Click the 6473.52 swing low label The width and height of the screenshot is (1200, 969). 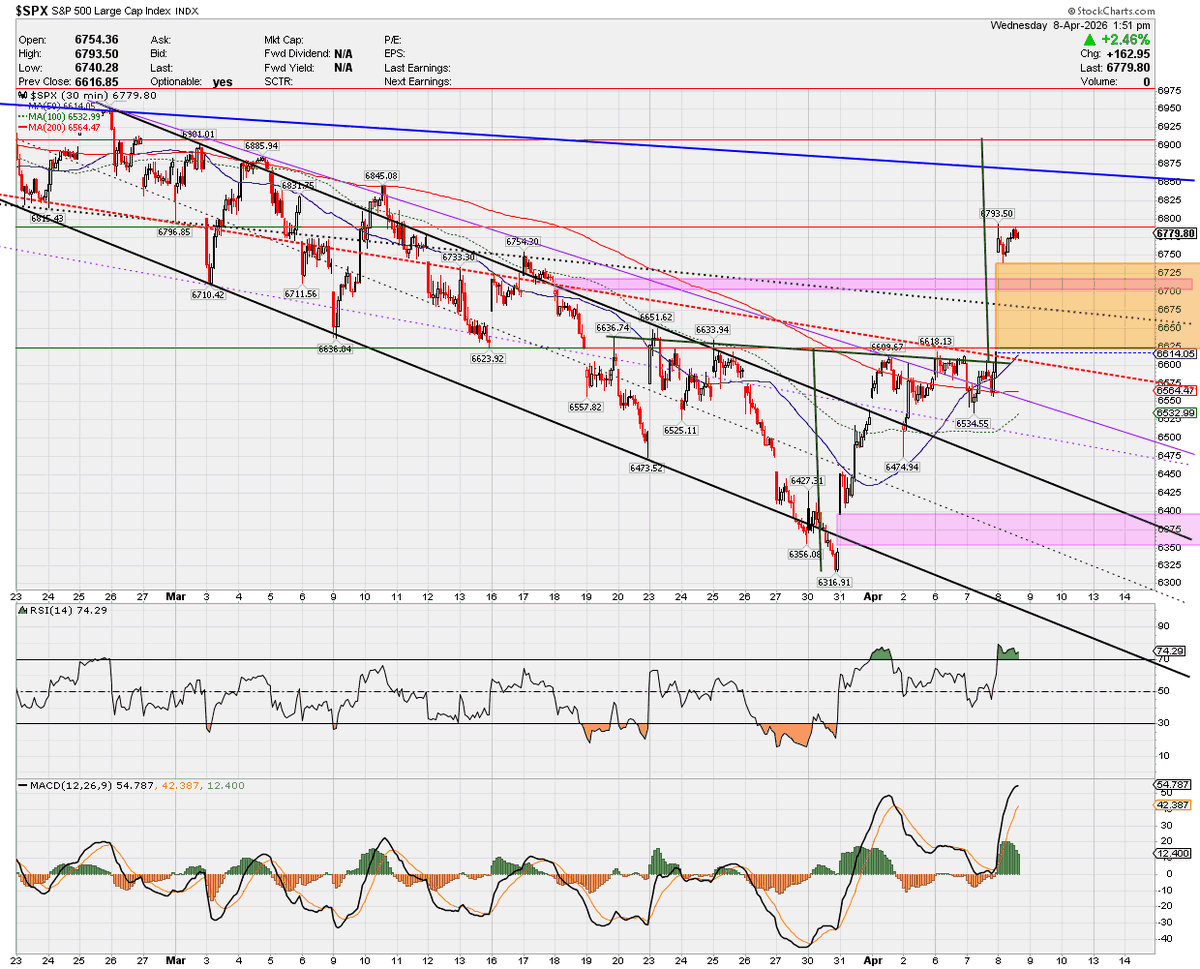coord(646,468)
